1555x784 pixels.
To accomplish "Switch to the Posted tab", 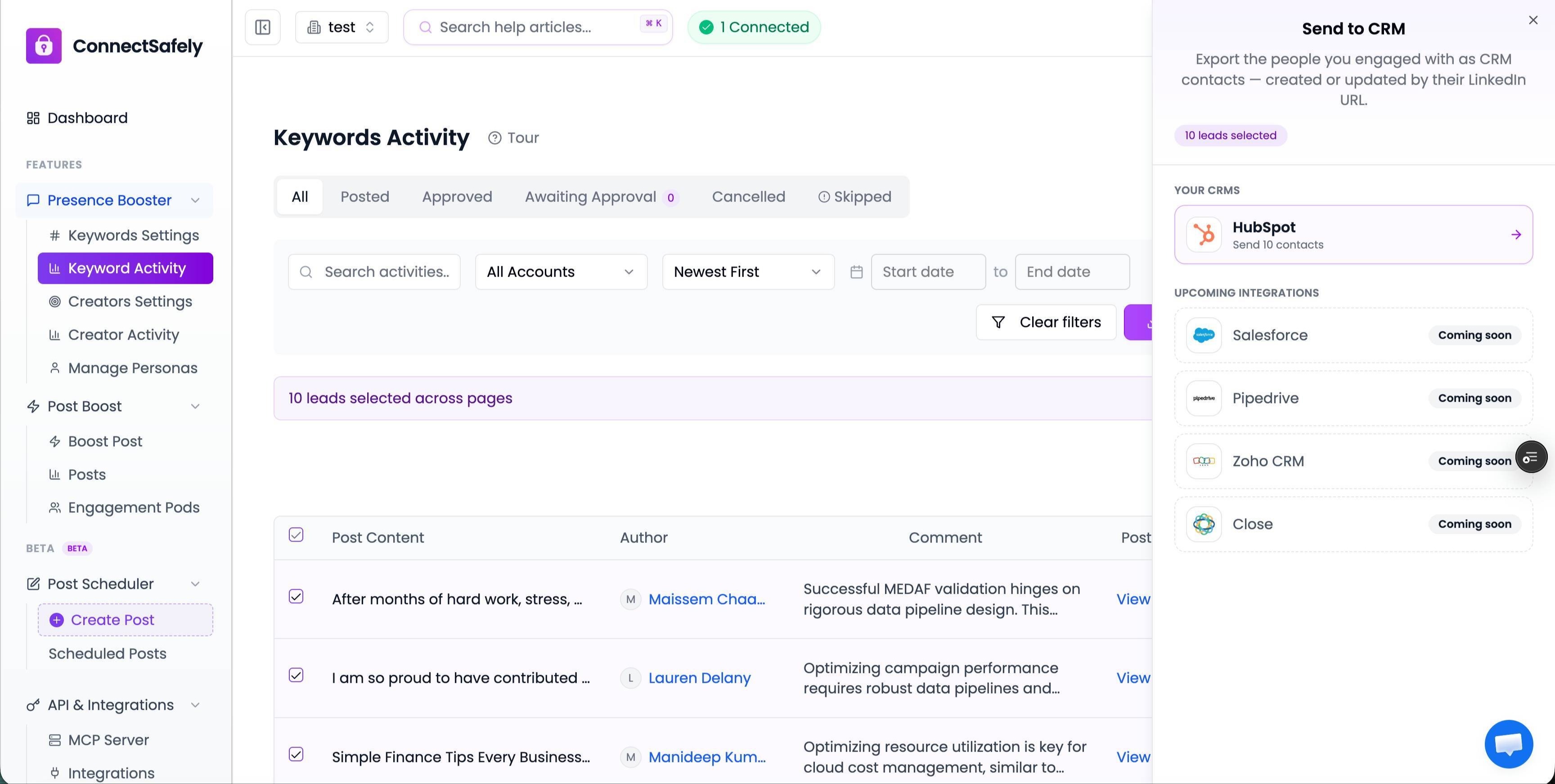I will coord(364,197).
